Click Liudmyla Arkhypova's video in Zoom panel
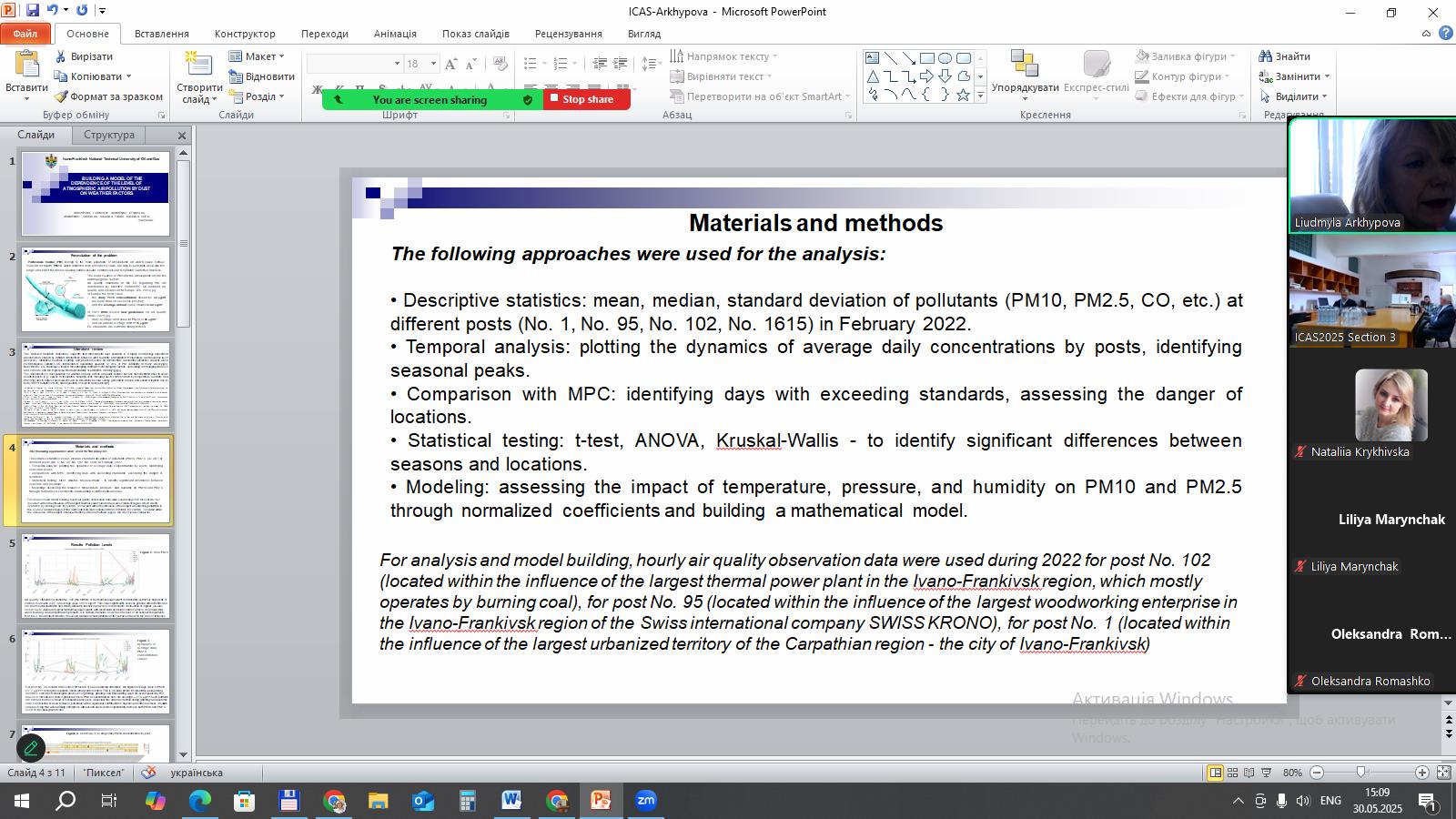1456x819 pixels. pos(1372,176)
